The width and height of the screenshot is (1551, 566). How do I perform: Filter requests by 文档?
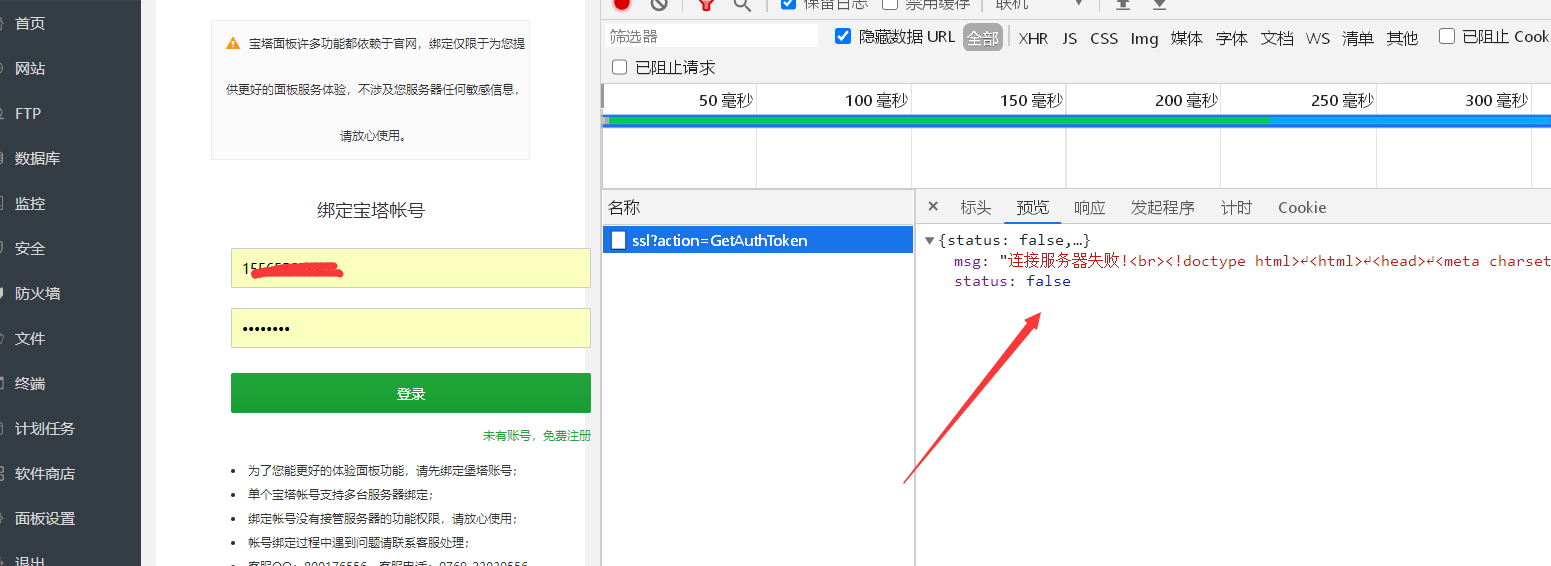[1277, 38]
